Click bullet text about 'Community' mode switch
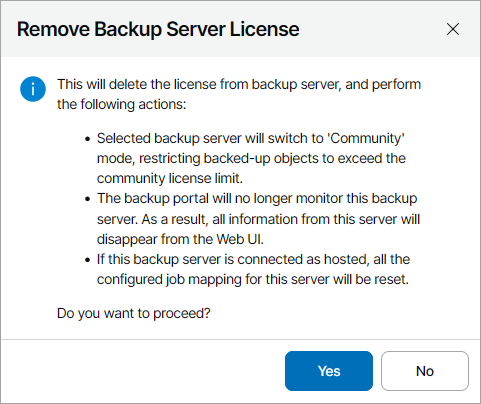 [x=251, y=158]
